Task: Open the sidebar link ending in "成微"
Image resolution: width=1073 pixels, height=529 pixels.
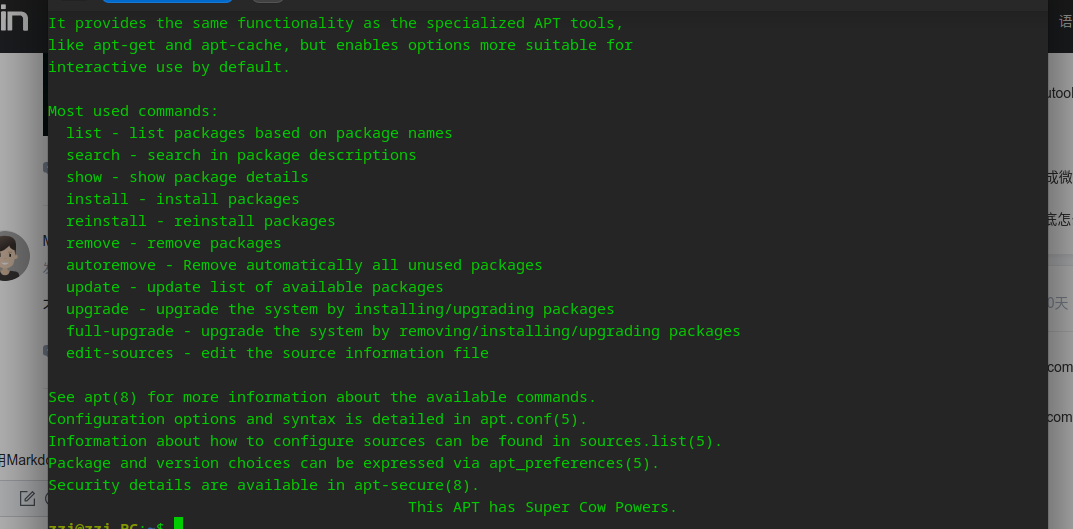Action: [1058, 177]
